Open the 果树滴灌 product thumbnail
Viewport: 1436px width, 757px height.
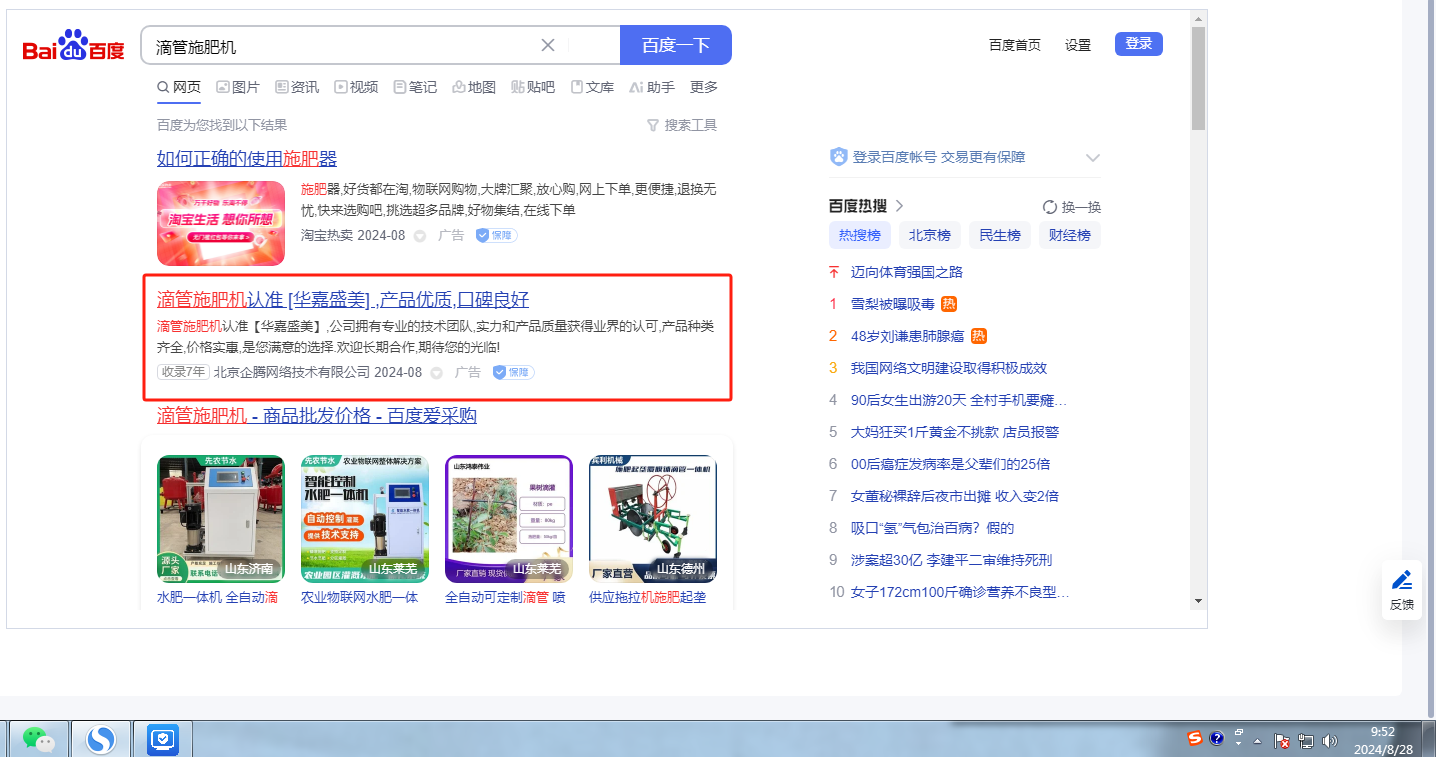pos(509,519)
